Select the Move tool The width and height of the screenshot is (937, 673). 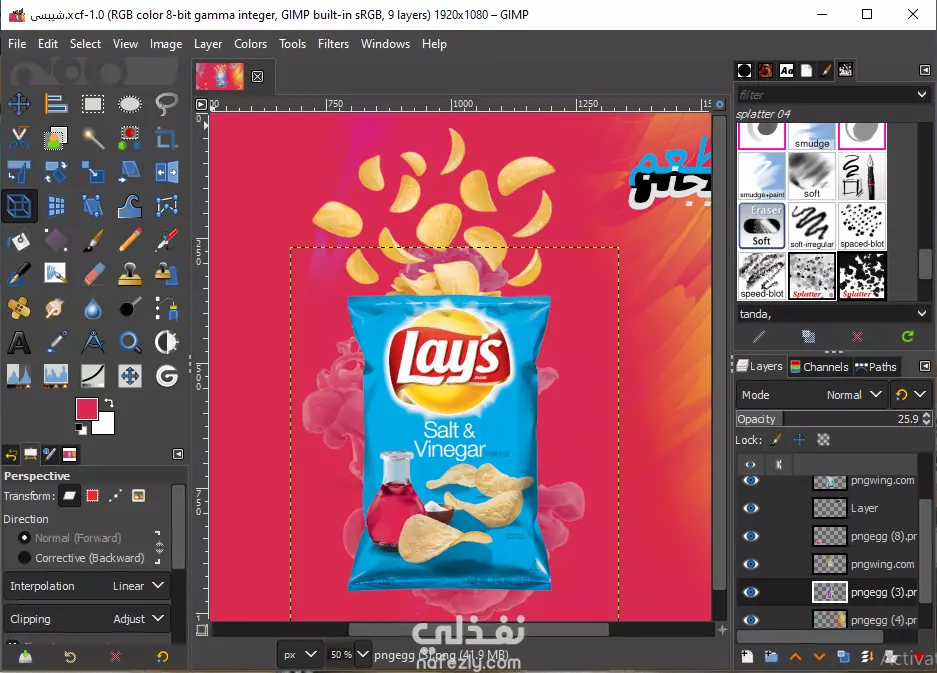point(19,104)
